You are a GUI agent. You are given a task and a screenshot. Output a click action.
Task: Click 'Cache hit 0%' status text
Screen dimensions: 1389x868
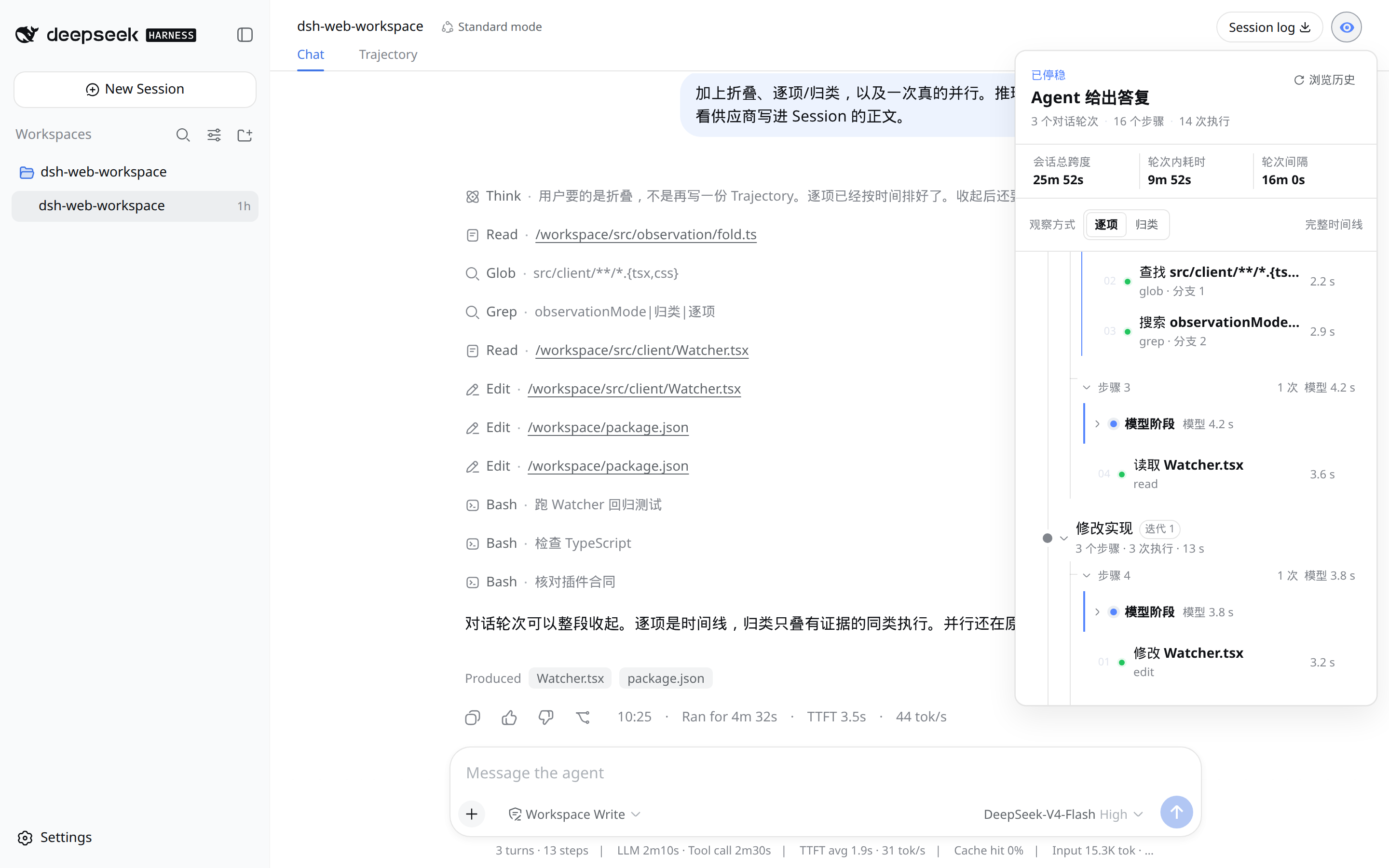pyautogui.click(x=988, y=851)
